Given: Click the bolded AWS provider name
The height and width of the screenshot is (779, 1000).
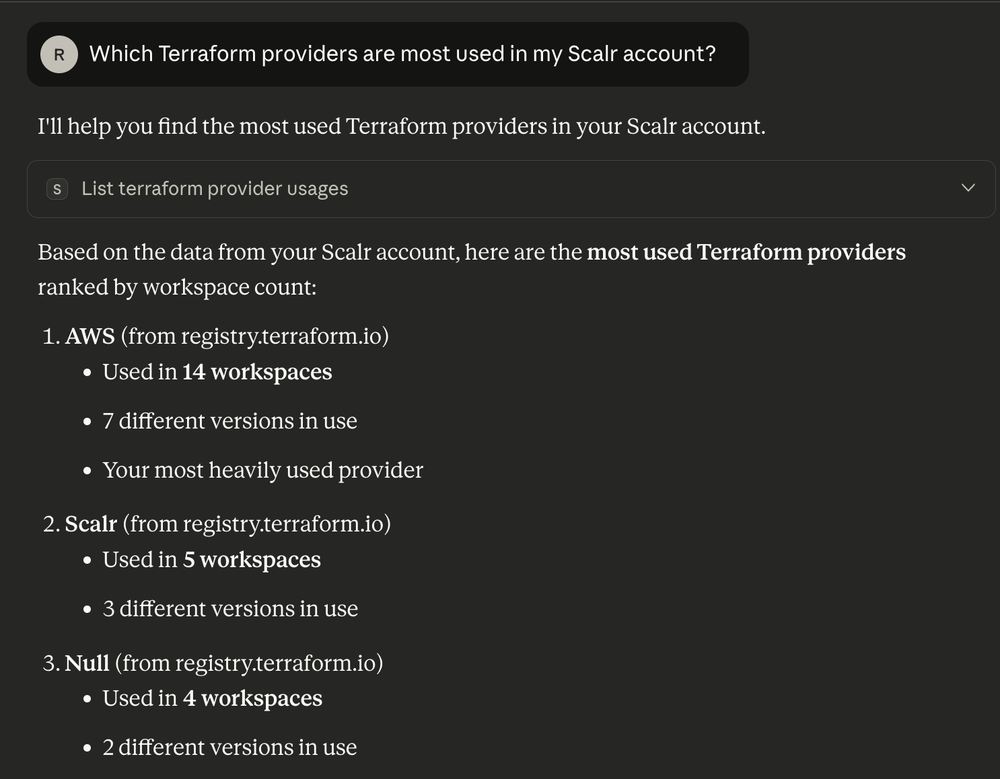Looking at the screenshot, I should 89,336.
